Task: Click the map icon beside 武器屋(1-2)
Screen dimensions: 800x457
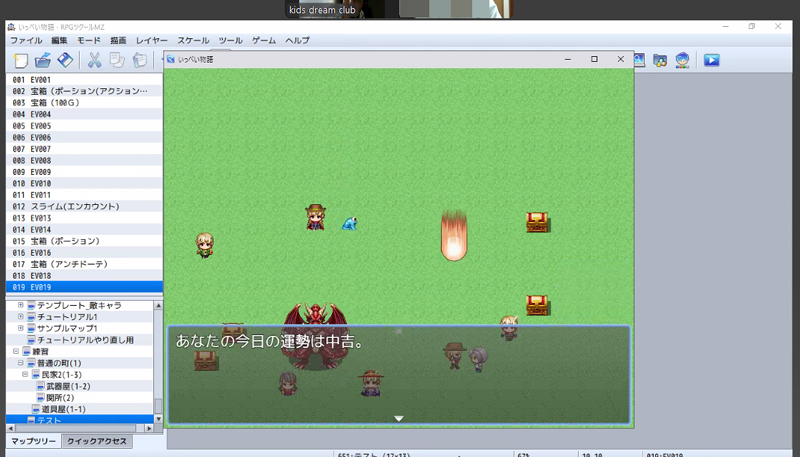Action: click(x=41, y=386)
